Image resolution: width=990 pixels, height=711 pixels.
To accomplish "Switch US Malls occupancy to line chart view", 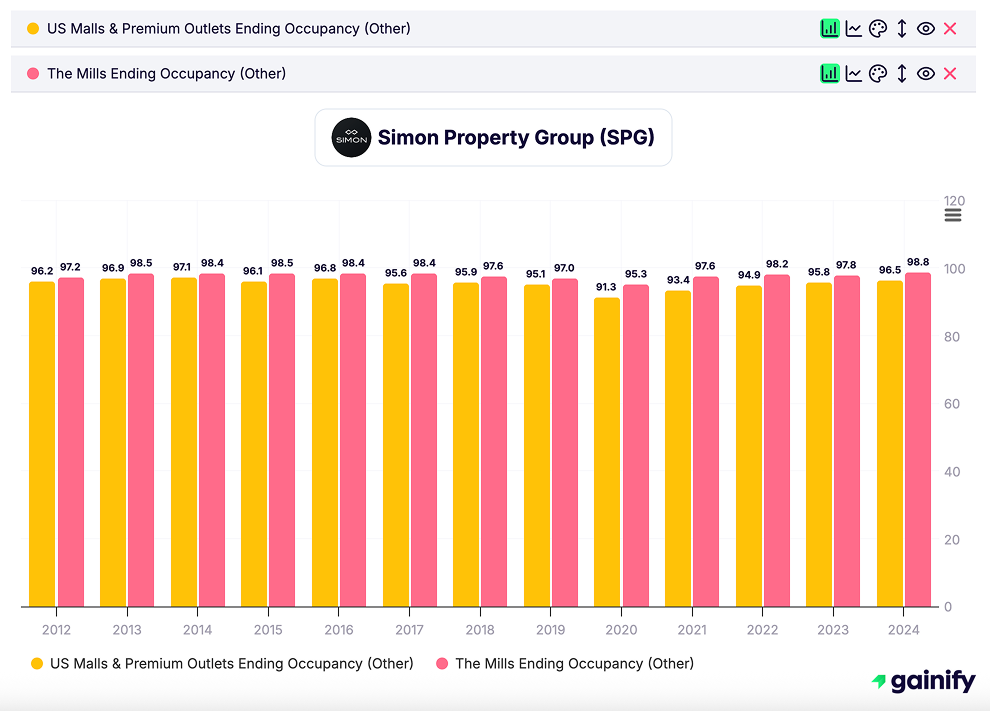I will tap(854, 28).
